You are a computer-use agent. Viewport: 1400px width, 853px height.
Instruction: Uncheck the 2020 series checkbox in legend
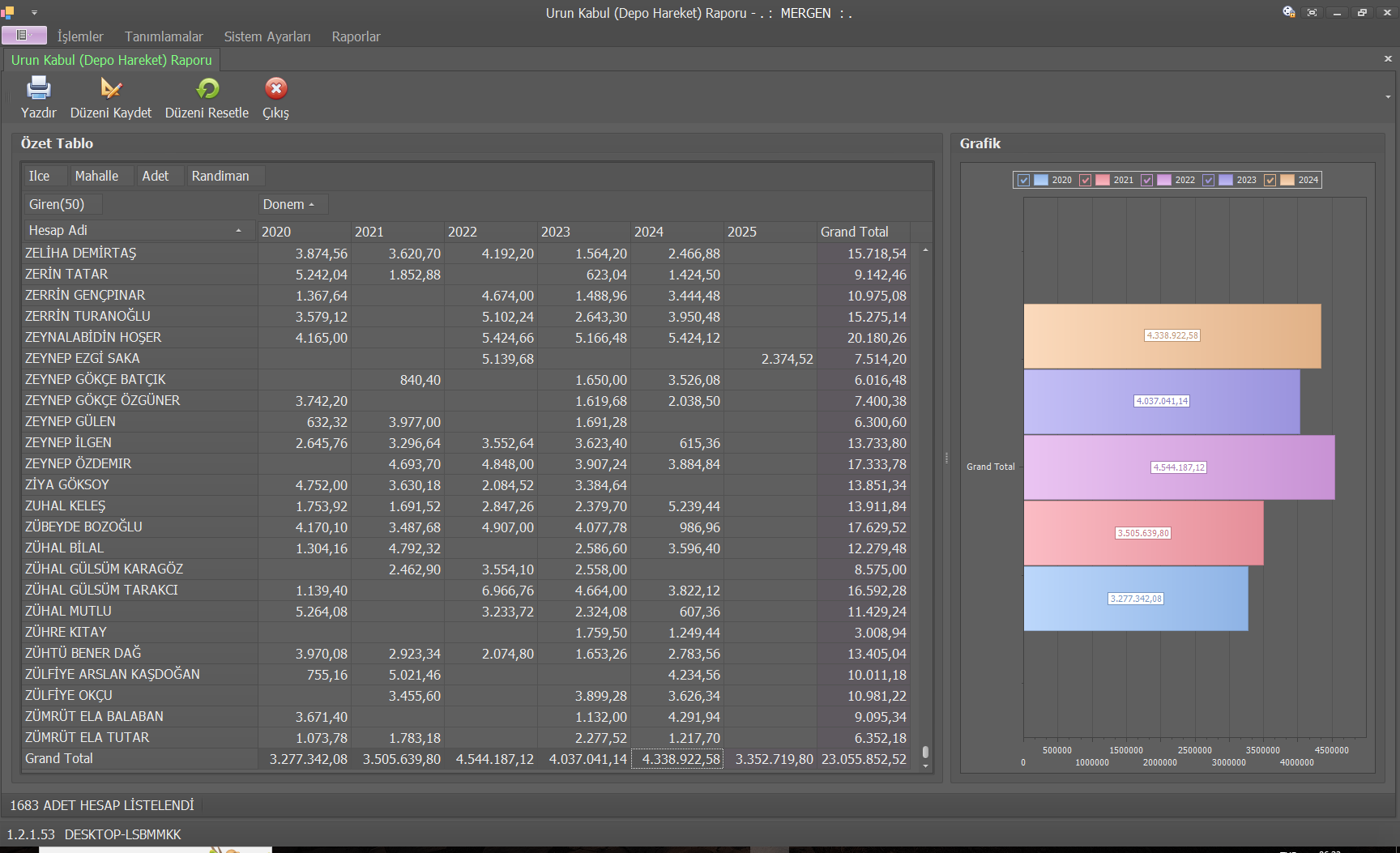pos(1024,180)
